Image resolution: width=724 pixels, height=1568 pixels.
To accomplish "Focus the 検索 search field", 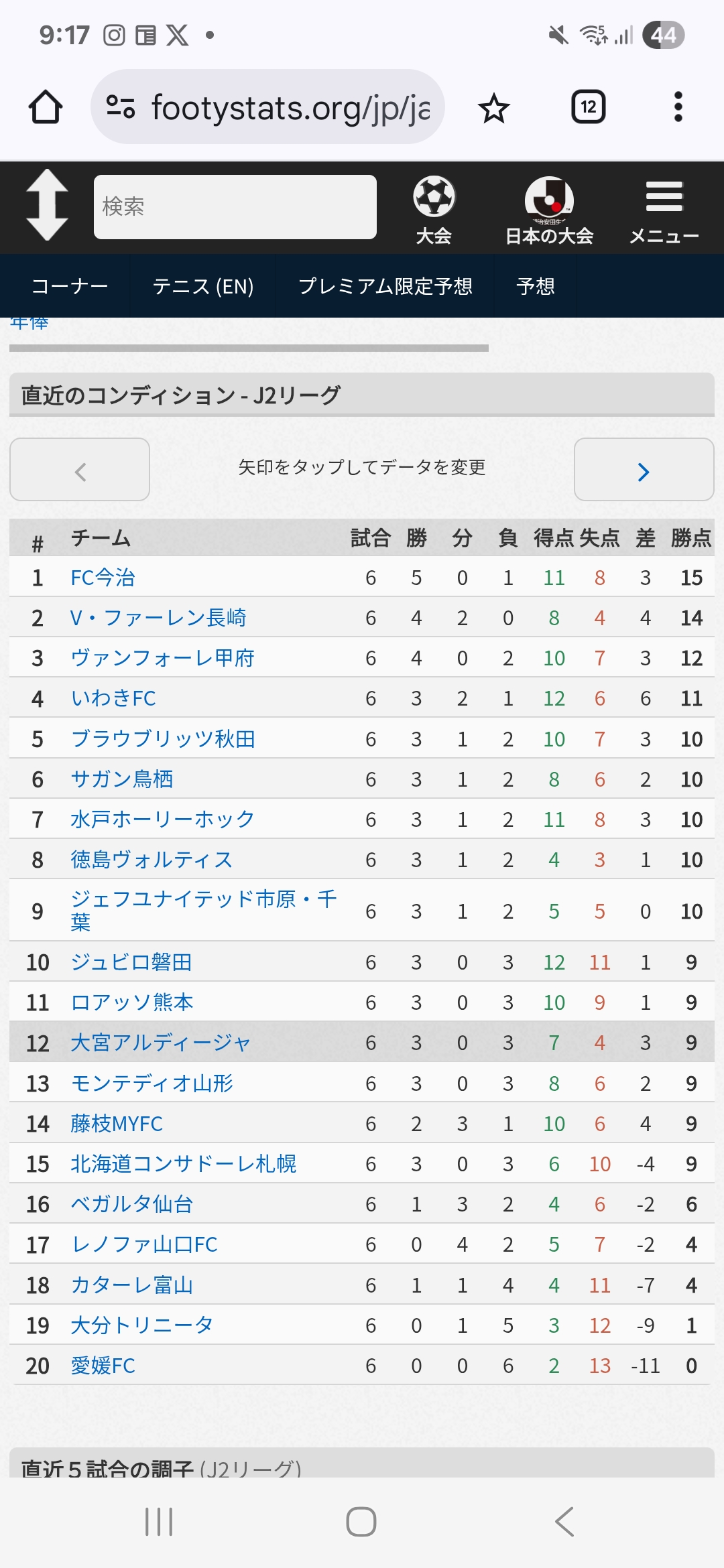I will [235, 207].
